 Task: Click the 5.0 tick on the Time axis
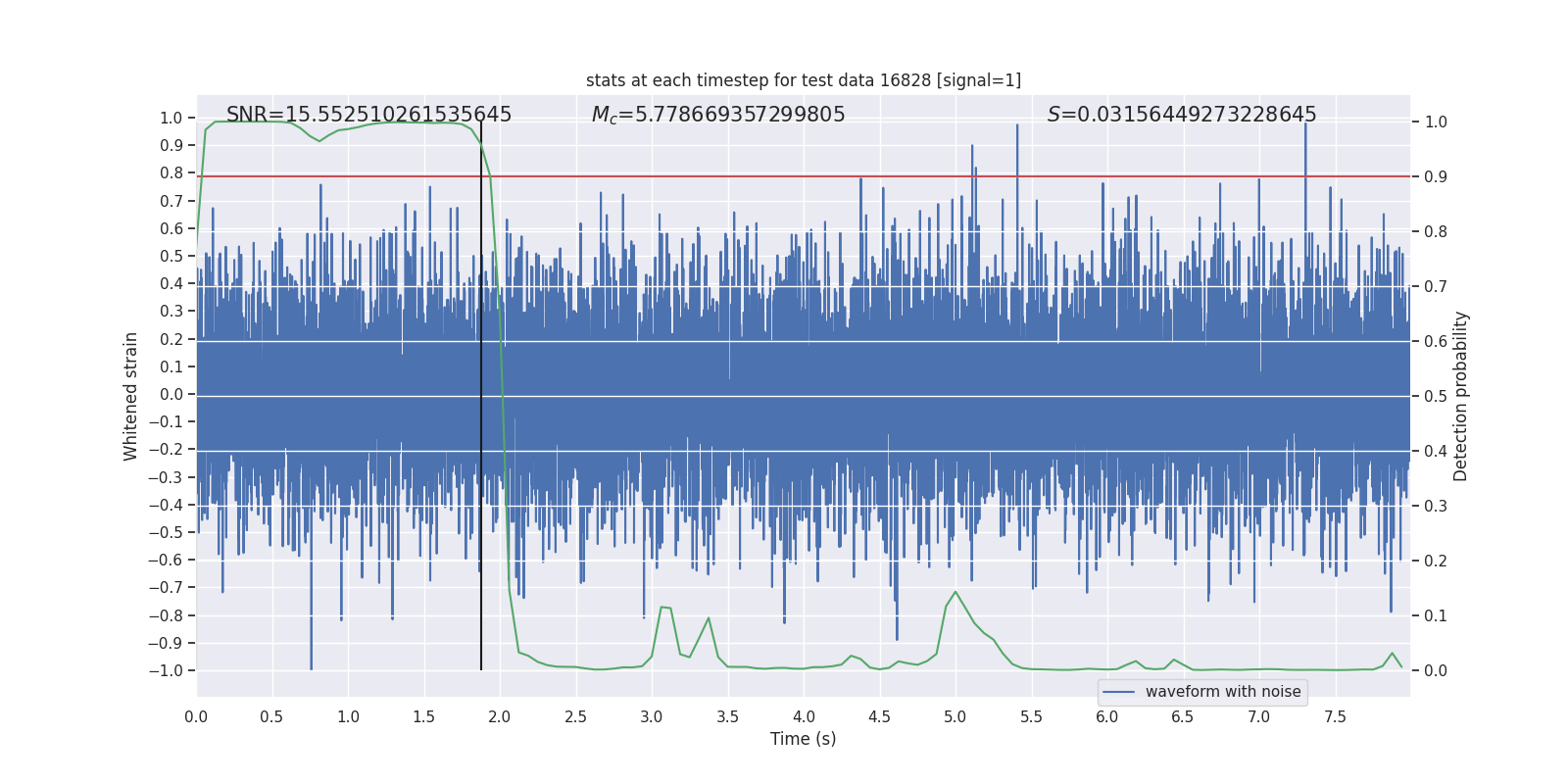(x=955, y=716)
